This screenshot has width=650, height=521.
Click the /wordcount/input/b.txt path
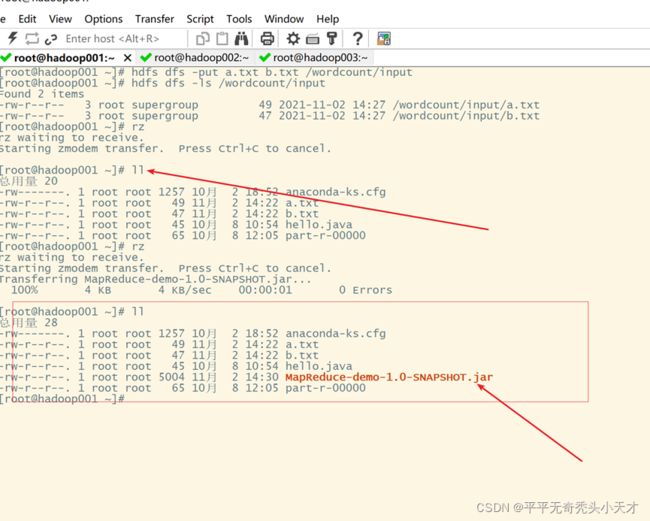pos(466,116)
